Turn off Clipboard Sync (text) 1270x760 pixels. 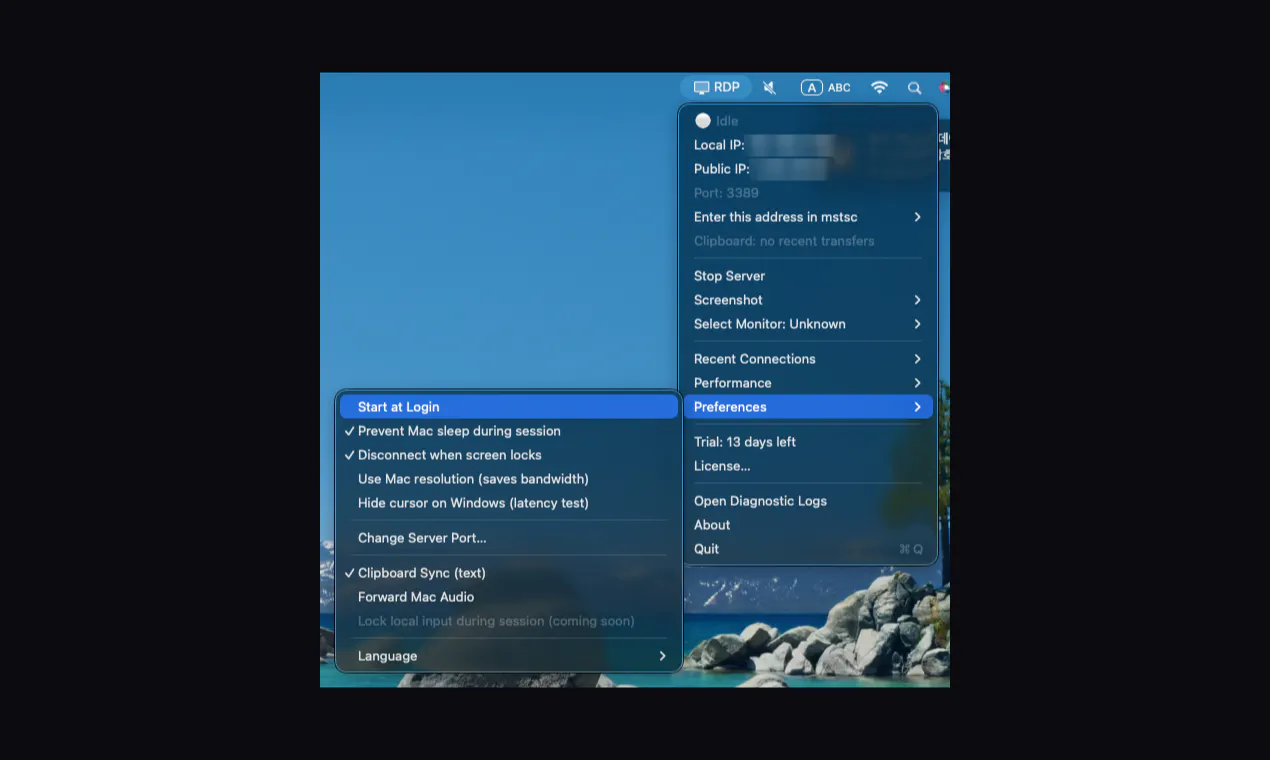point(509,573)
